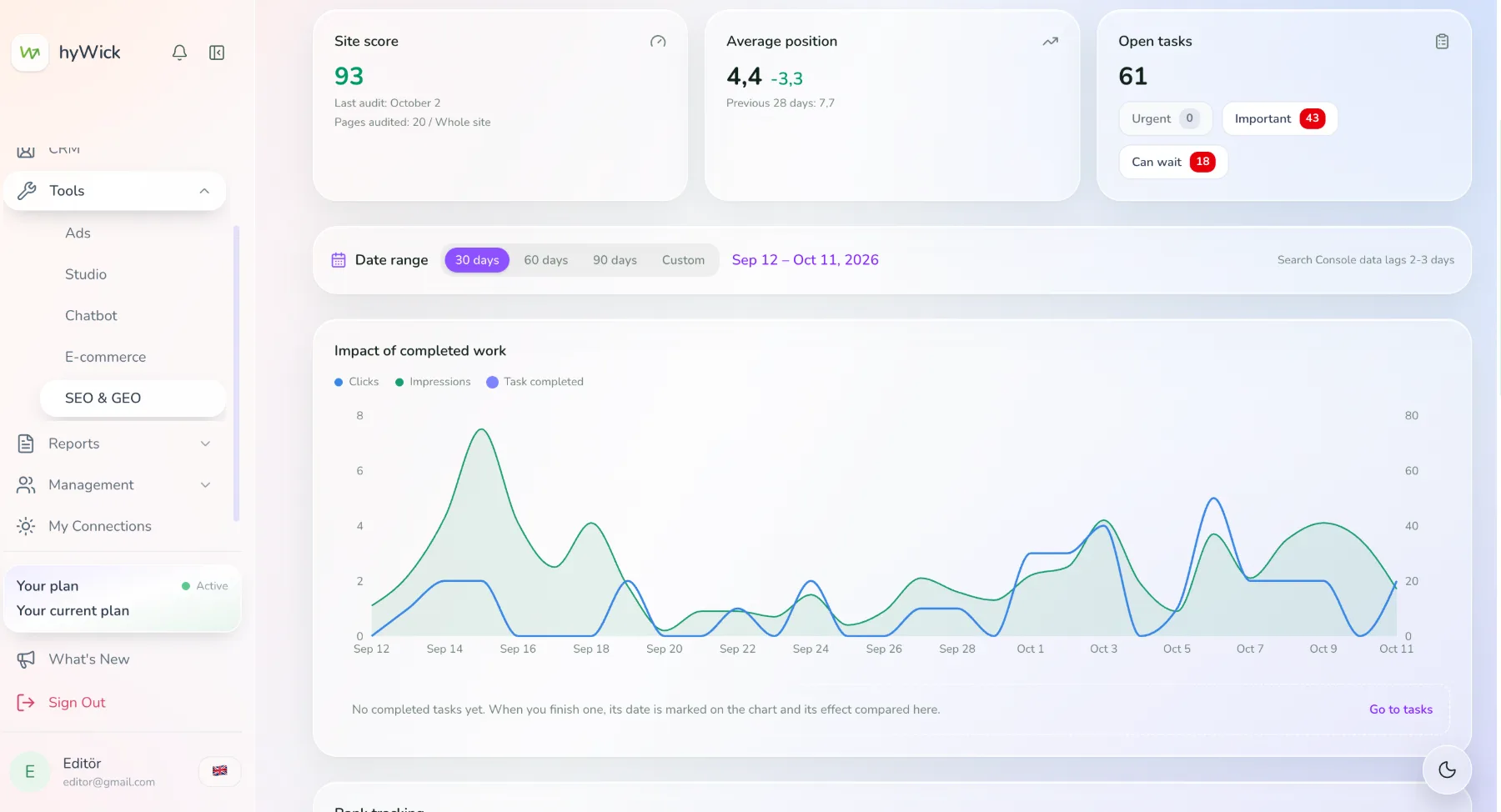Click the Site score gauge icon
This screenshot has width=1501, height=812.
point(658,42)
